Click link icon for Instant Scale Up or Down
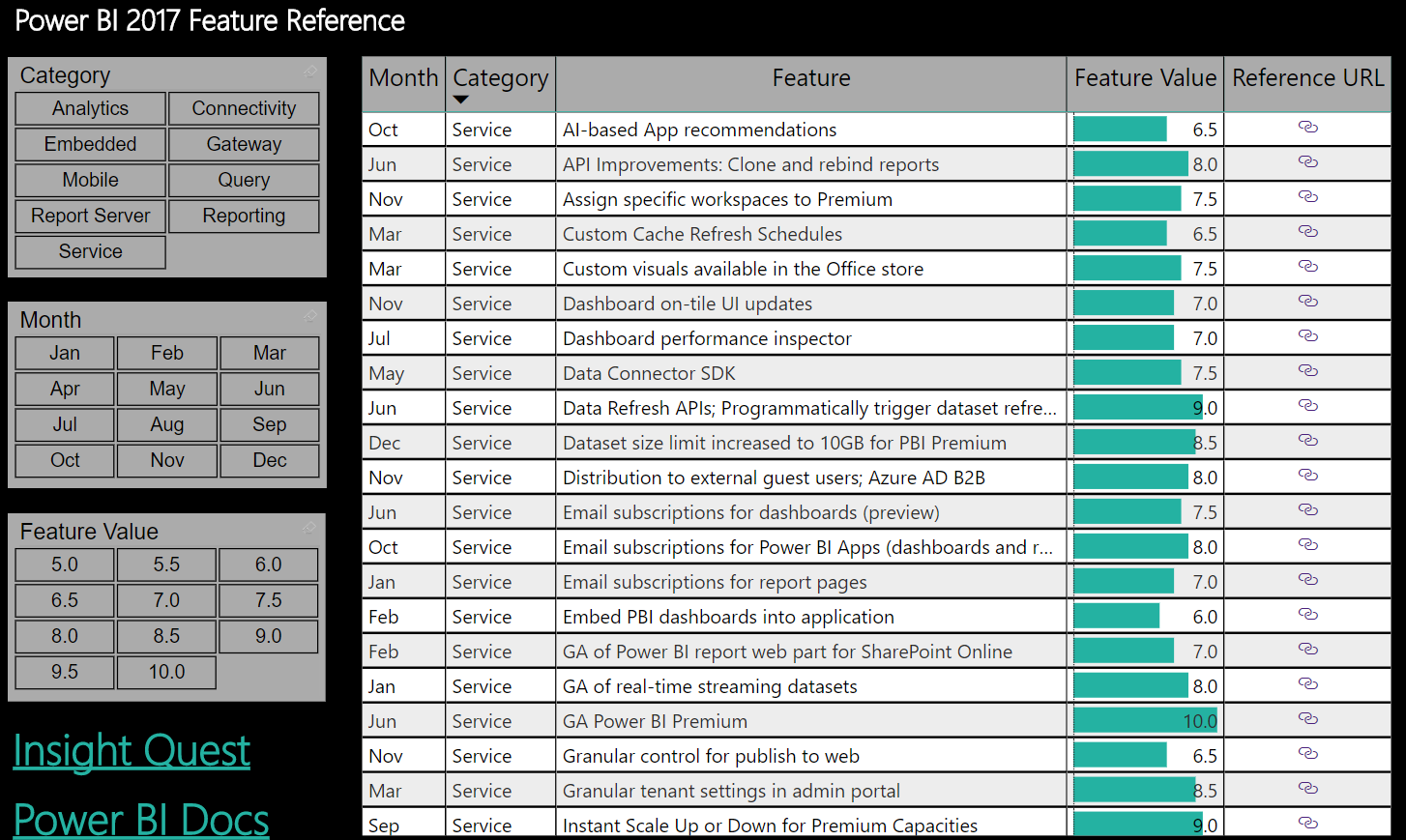 [x=1307, y=824]
